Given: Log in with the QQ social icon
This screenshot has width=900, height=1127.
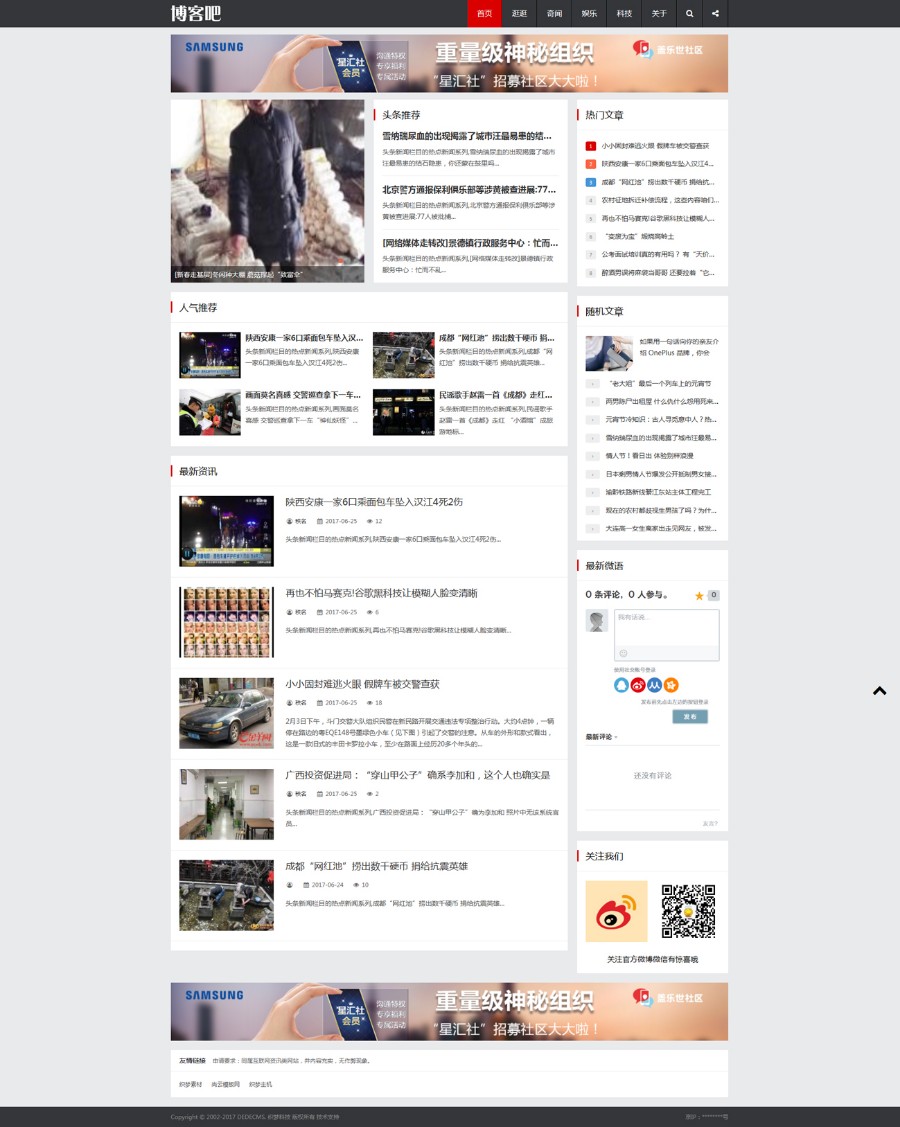Looking at the screenshot, I should (x=621, y=686).
